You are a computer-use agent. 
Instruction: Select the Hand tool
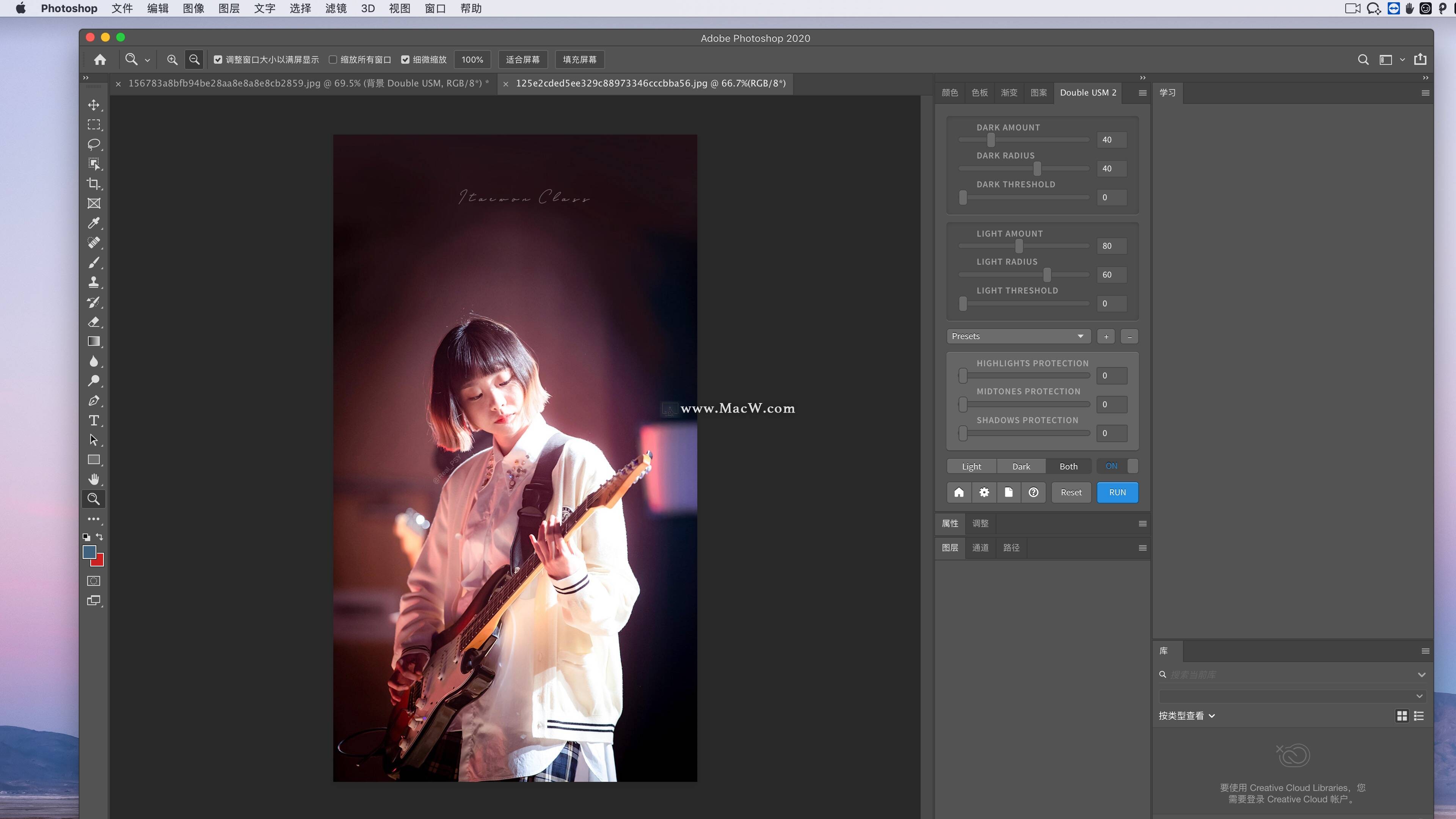pyautogui.click(x=94, y=479)
